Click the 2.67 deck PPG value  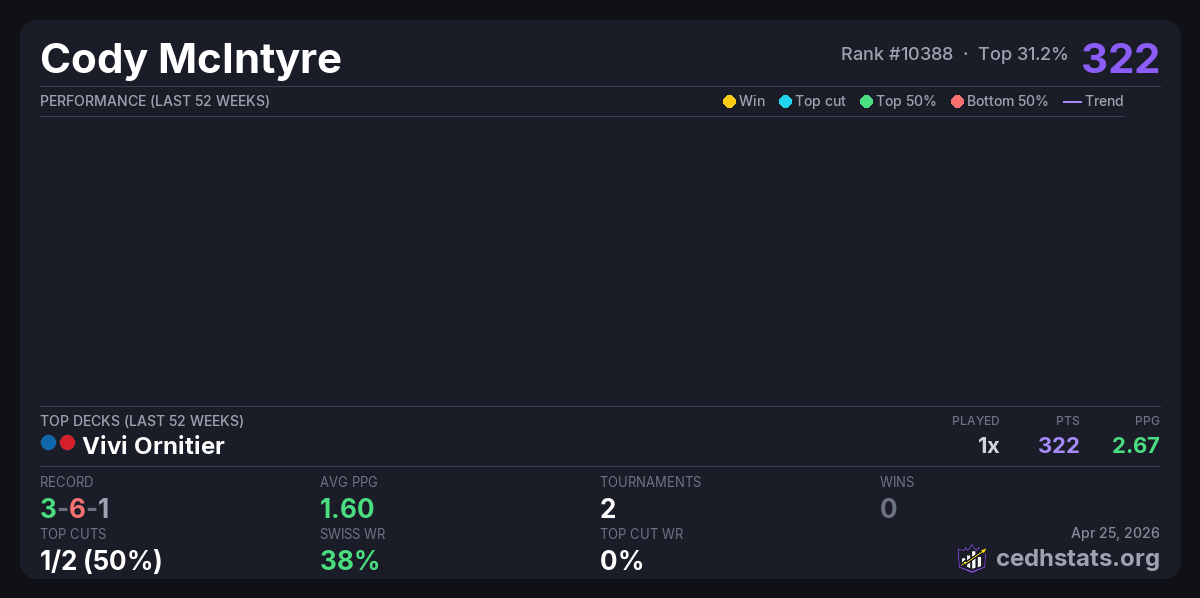click(x=1135, y=446)
